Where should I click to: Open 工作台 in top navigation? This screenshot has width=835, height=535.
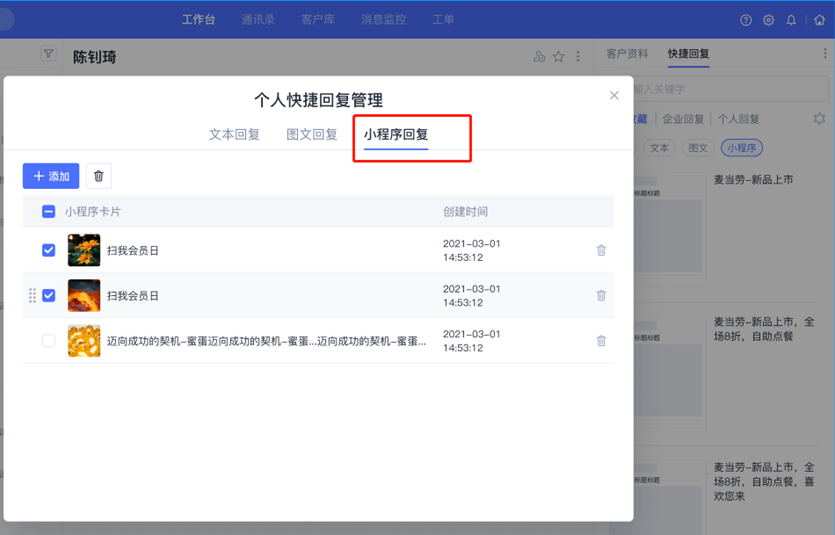coord(199,20)
